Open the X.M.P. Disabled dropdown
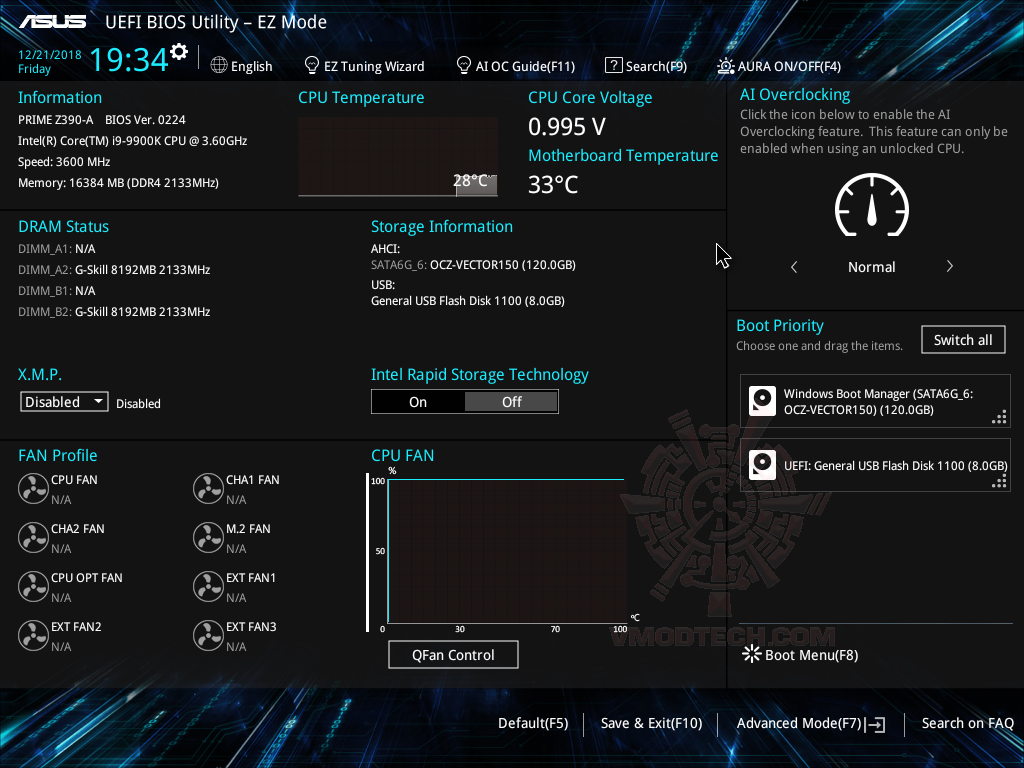The width and height of the screenshot is (1024, 768). pos(64,402)
